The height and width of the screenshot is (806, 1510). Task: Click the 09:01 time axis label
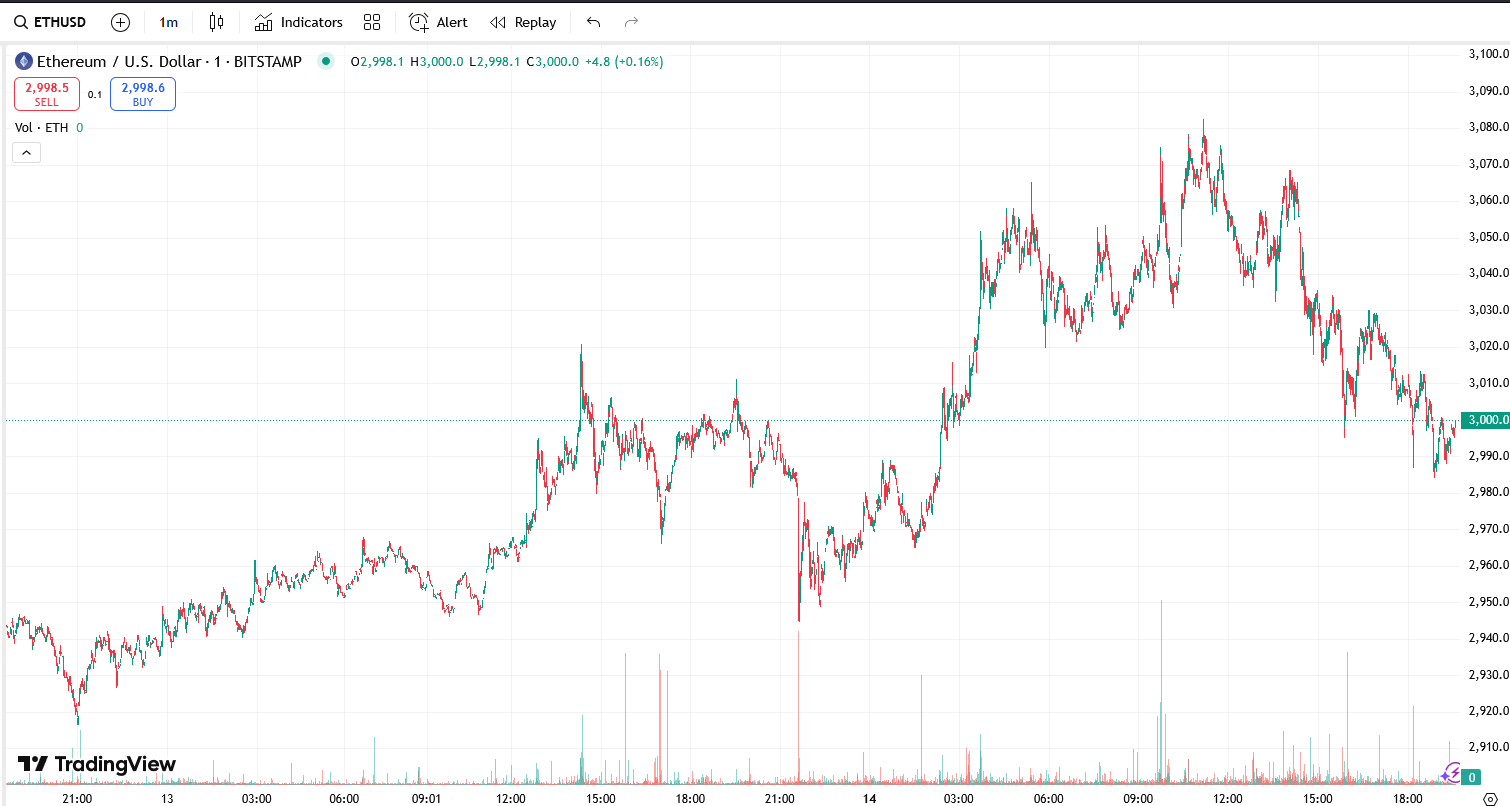427,799
